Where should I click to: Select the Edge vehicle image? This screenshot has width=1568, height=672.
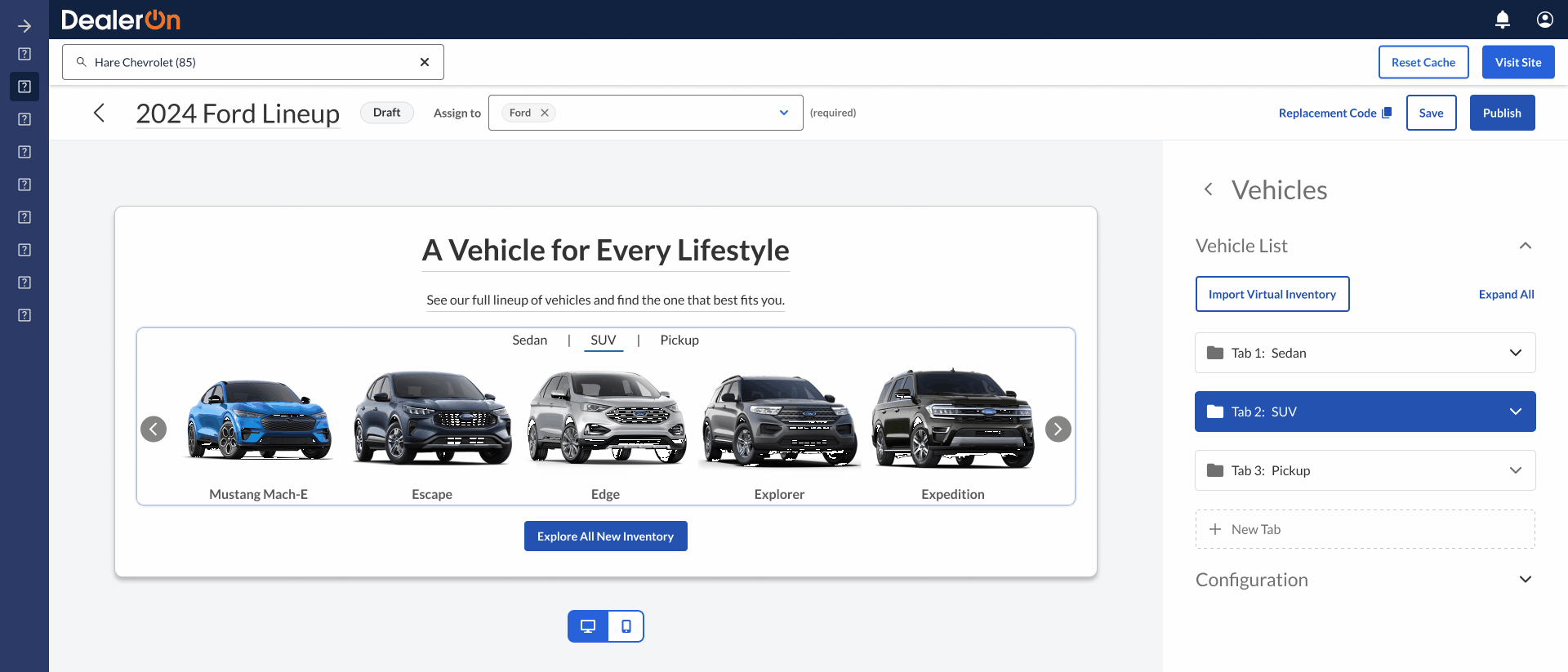606,416
